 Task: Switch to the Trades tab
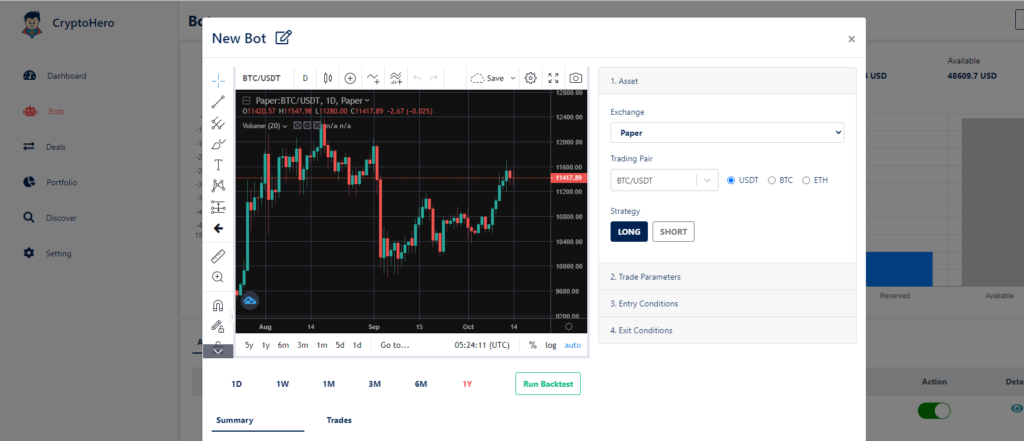(x=339, y=420)
